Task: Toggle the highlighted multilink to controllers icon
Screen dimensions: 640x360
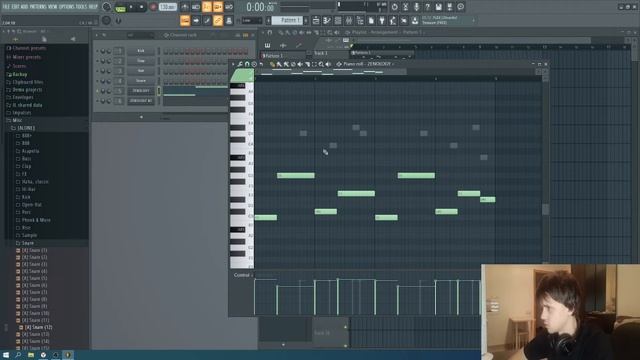Action: coord(218,20)
